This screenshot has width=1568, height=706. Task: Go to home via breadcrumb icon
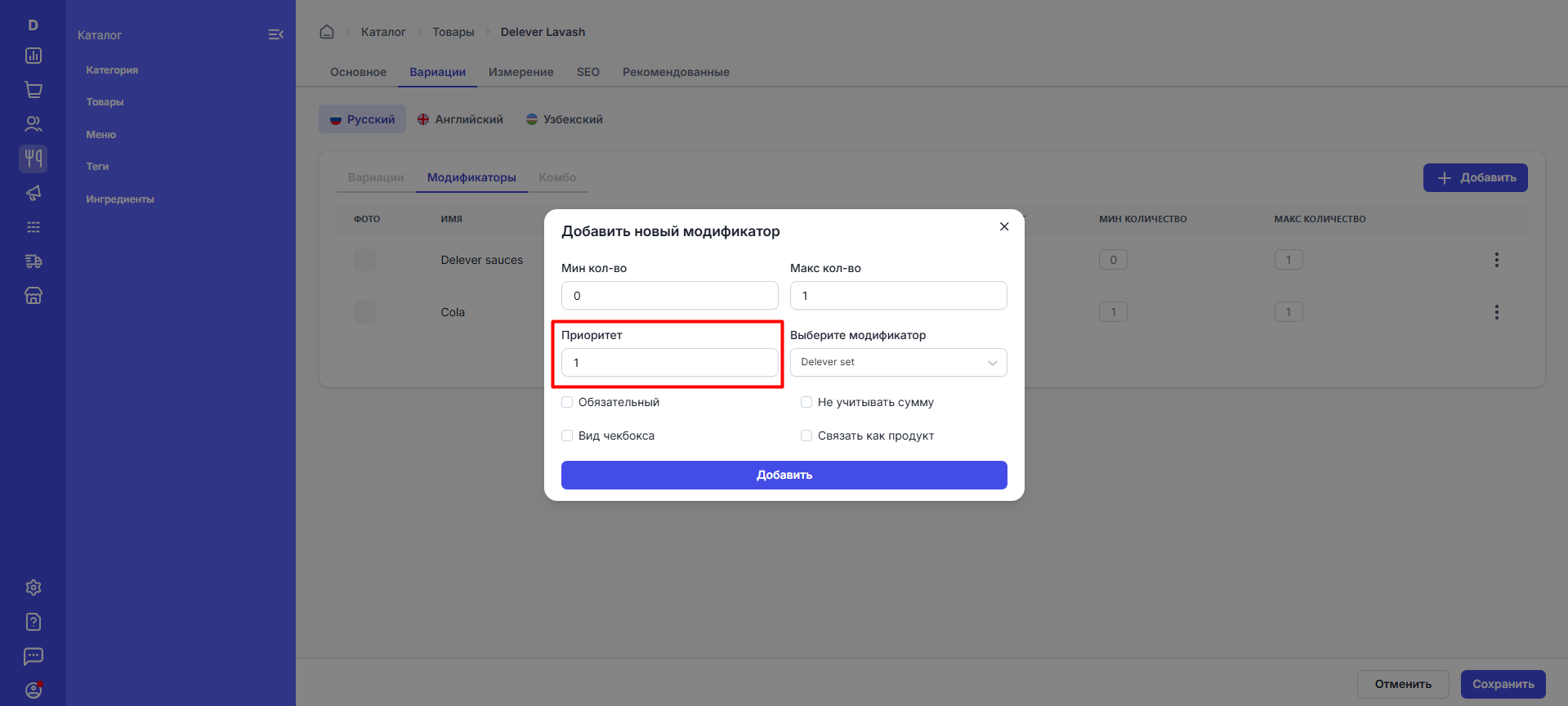(327, 32)
